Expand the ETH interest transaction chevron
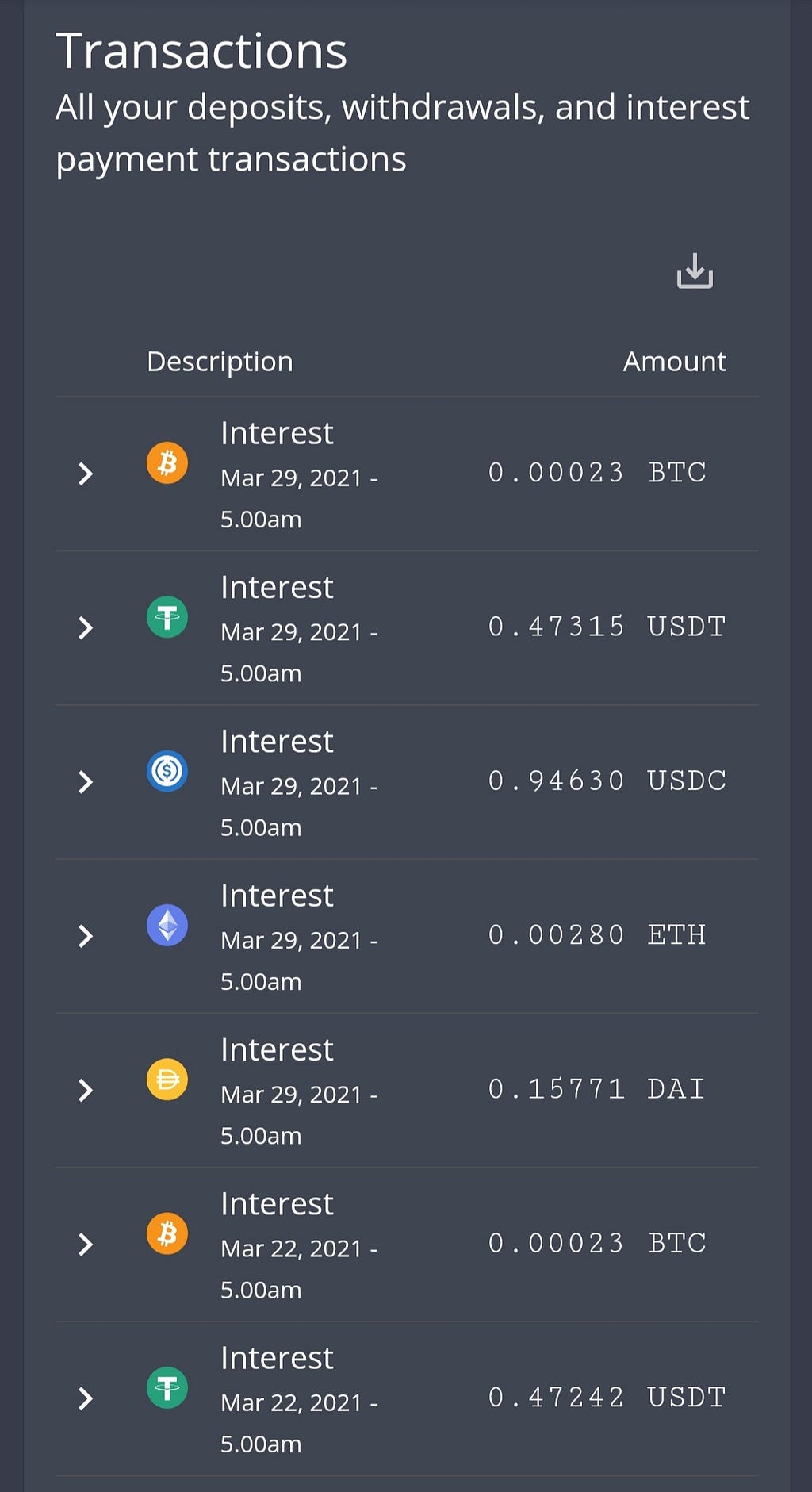 86,937
